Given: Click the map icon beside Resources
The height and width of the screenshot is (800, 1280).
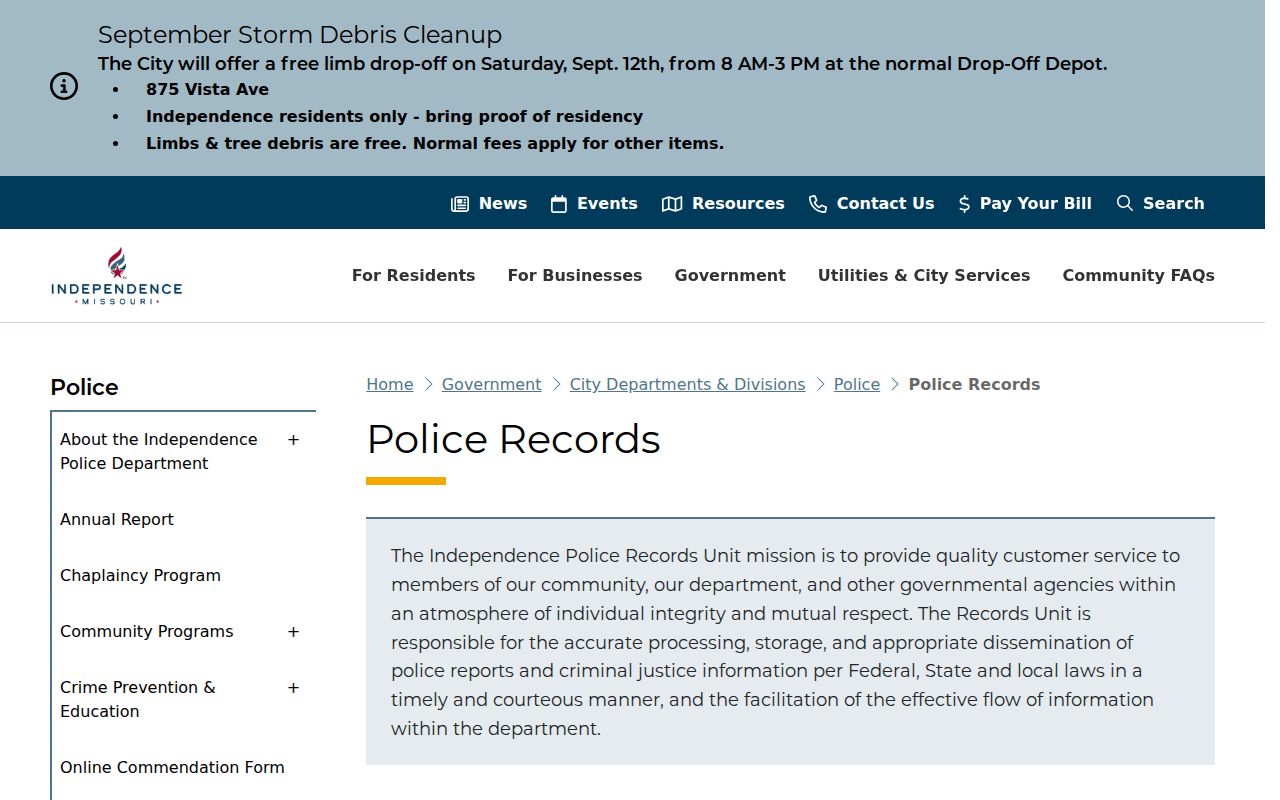Looking at the screenshot, I should pyautogui.click(x=672, y=204).
